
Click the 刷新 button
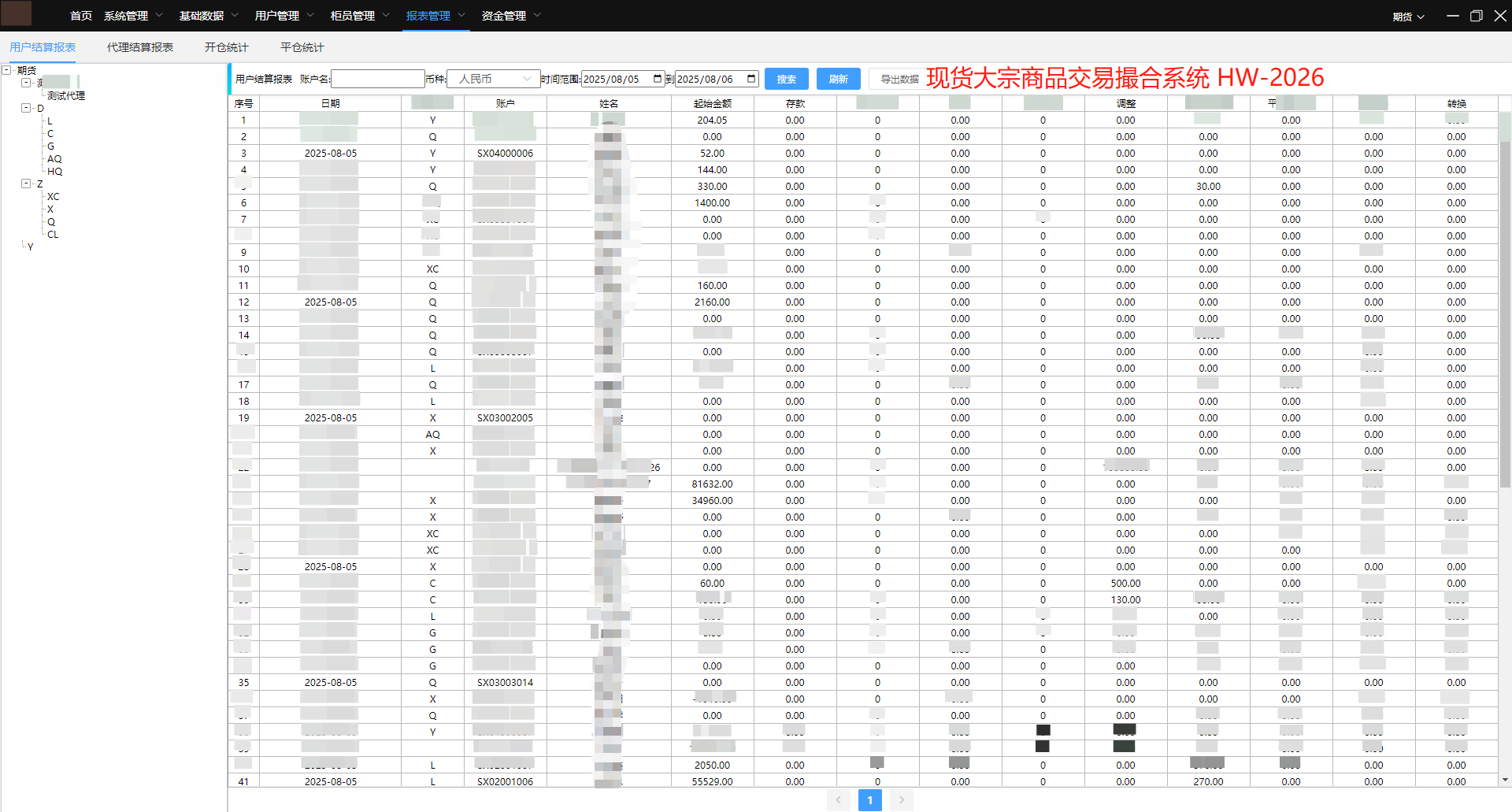(x=839, y=79)
